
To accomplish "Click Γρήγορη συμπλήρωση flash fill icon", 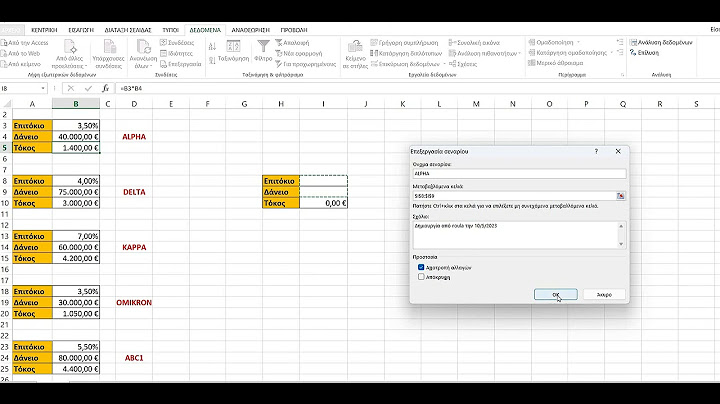I will (x=374, y=43).
